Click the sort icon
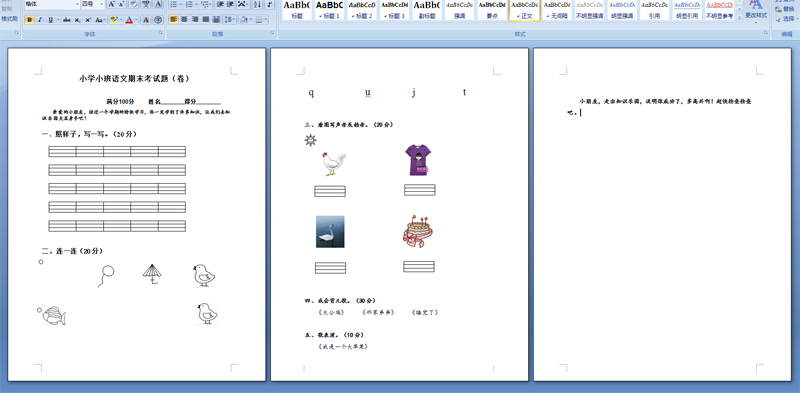This screenshot has height=393, width=800. pos(257,4)
